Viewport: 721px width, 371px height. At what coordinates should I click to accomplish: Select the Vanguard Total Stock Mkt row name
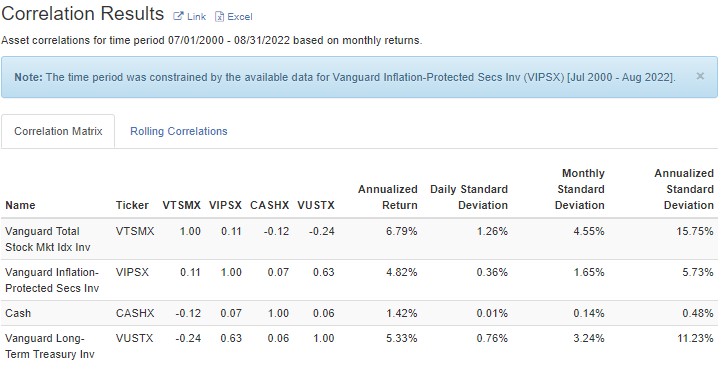pos(48,239)
